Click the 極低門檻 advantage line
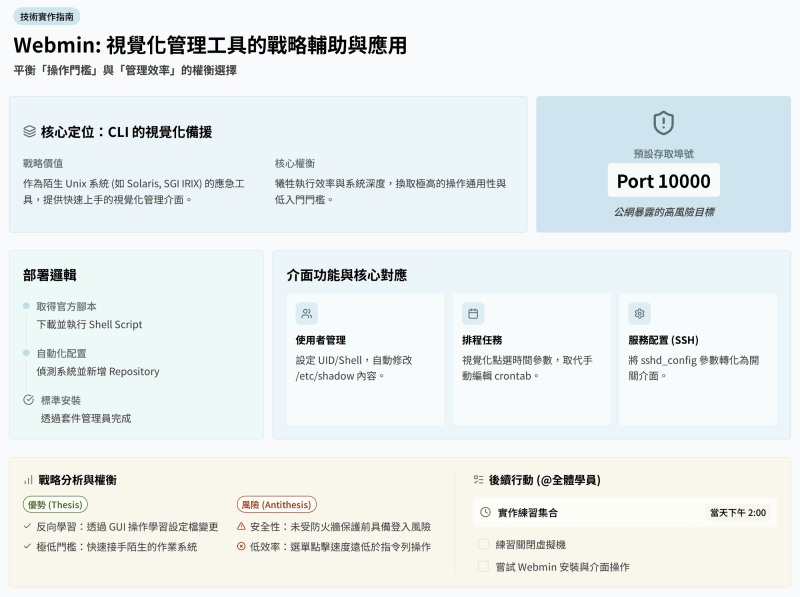This screenshot has height=597, width=800. tap(117, 546)
